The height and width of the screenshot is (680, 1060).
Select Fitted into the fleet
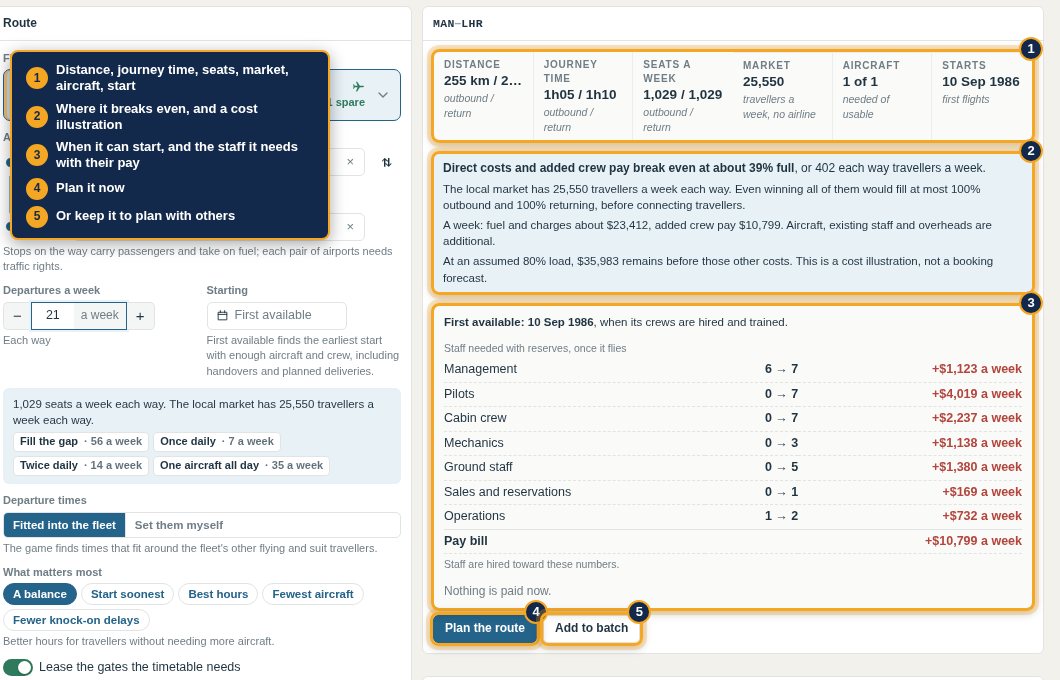64,525
